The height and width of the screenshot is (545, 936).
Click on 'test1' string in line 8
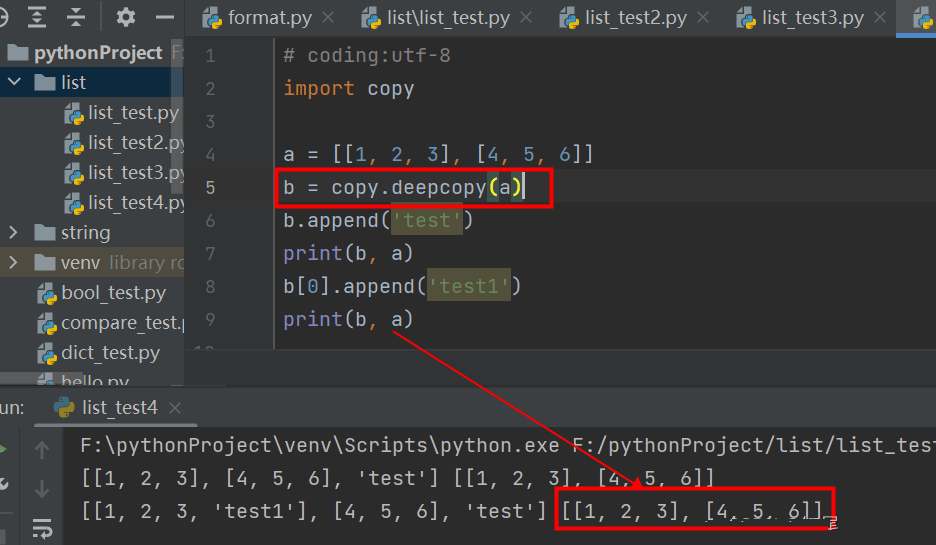click(469, 286)
